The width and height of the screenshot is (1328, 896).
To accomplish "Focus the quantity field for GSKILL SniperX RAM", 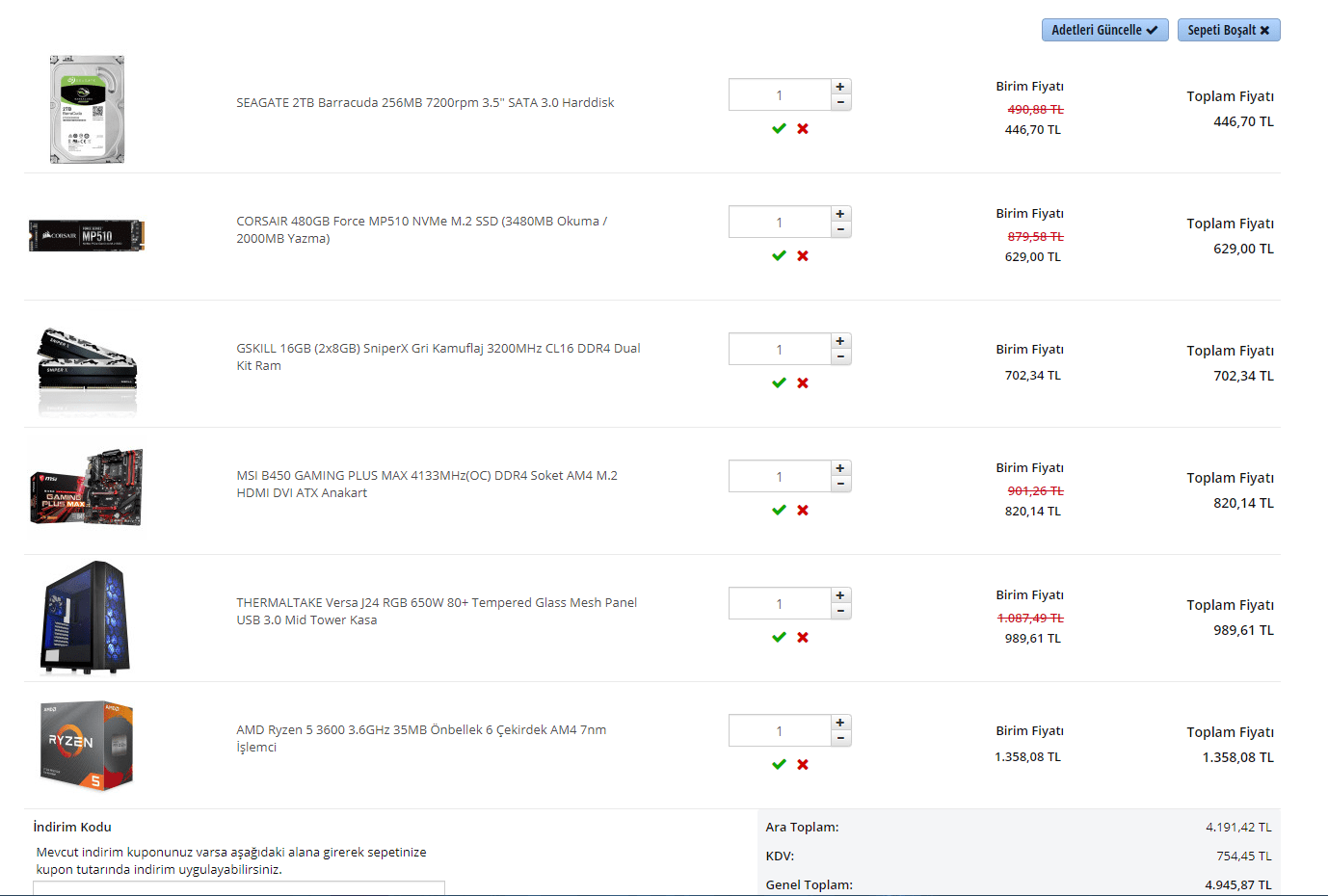I will tap(780, 349).
